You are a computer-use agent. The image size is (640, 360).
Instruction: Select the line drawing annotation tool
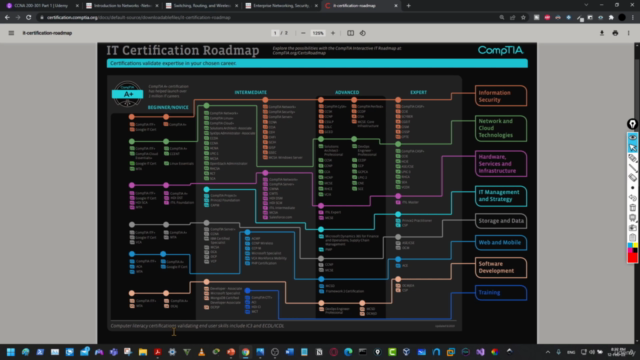[632, 168]
